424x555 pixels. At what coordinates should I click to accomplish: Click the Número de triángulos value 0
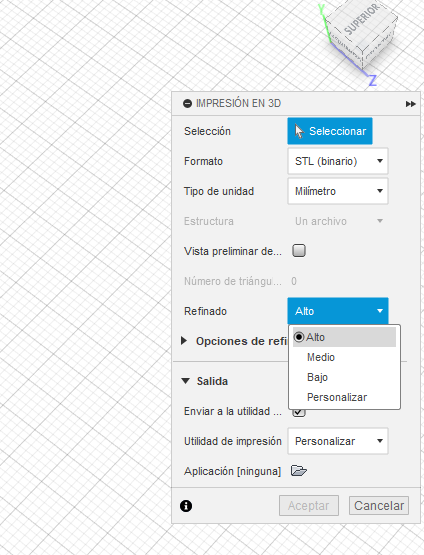(x=294, y=281)
